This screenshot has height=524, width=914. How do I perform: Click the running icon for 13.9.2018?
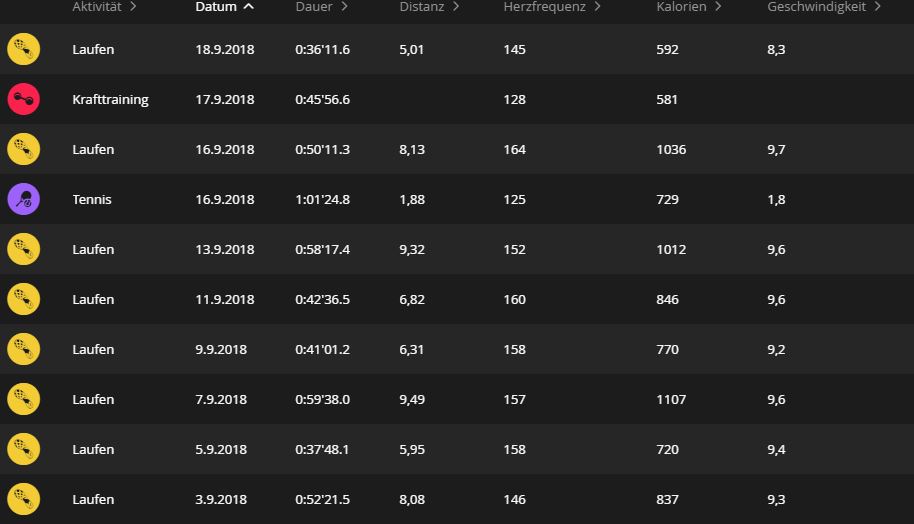pos(23,249)
